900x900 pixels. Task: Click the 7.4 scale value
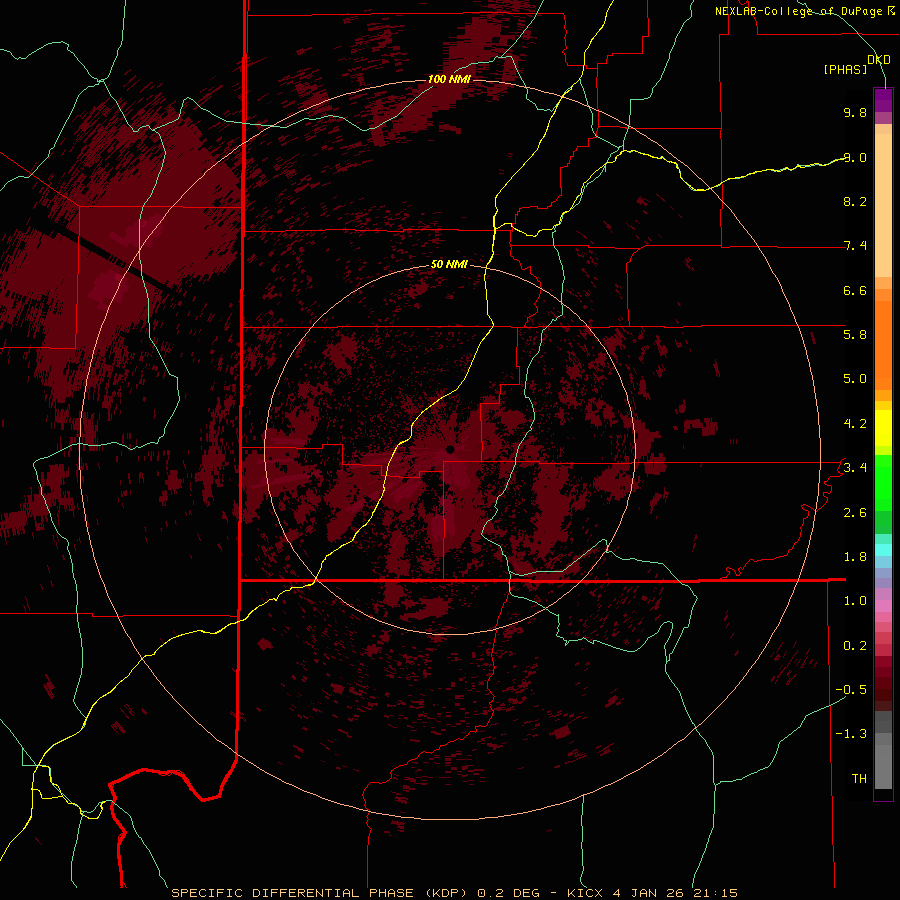855,246
